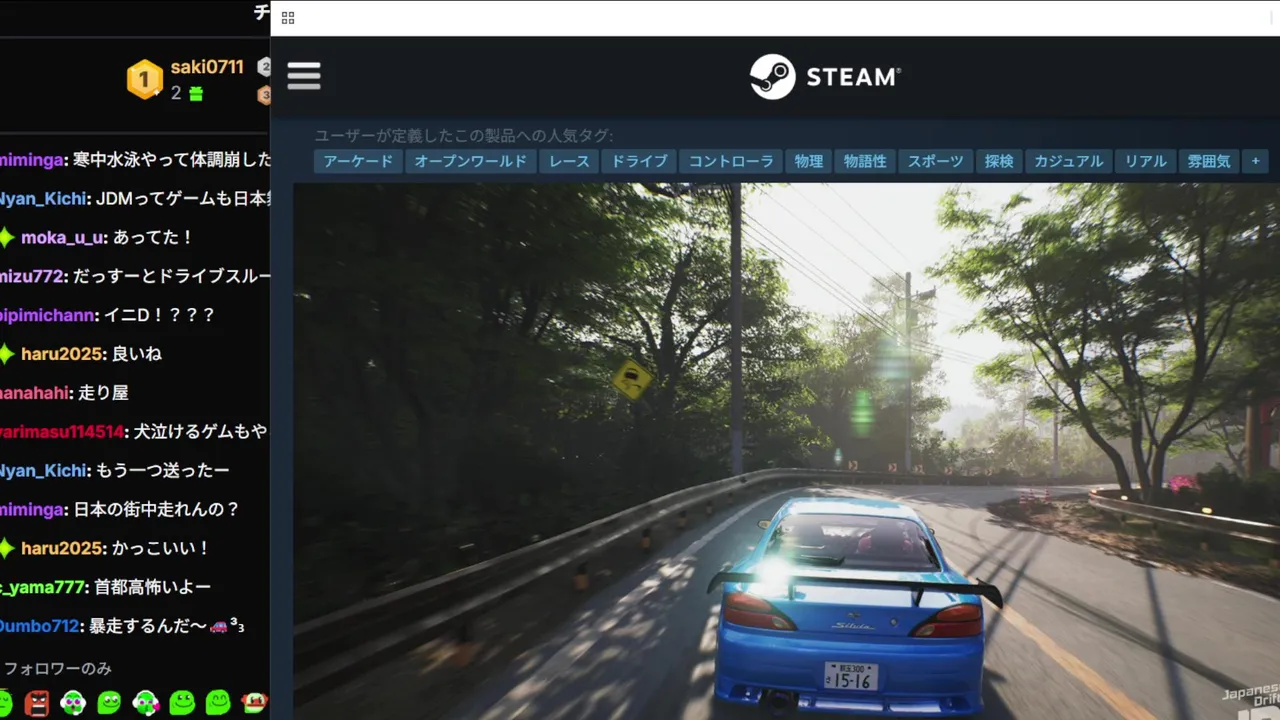Image resolution: width=1280 pixels, height=720 pixels.
Task: Click username of 走り屋 message
Action: (33, 393)
